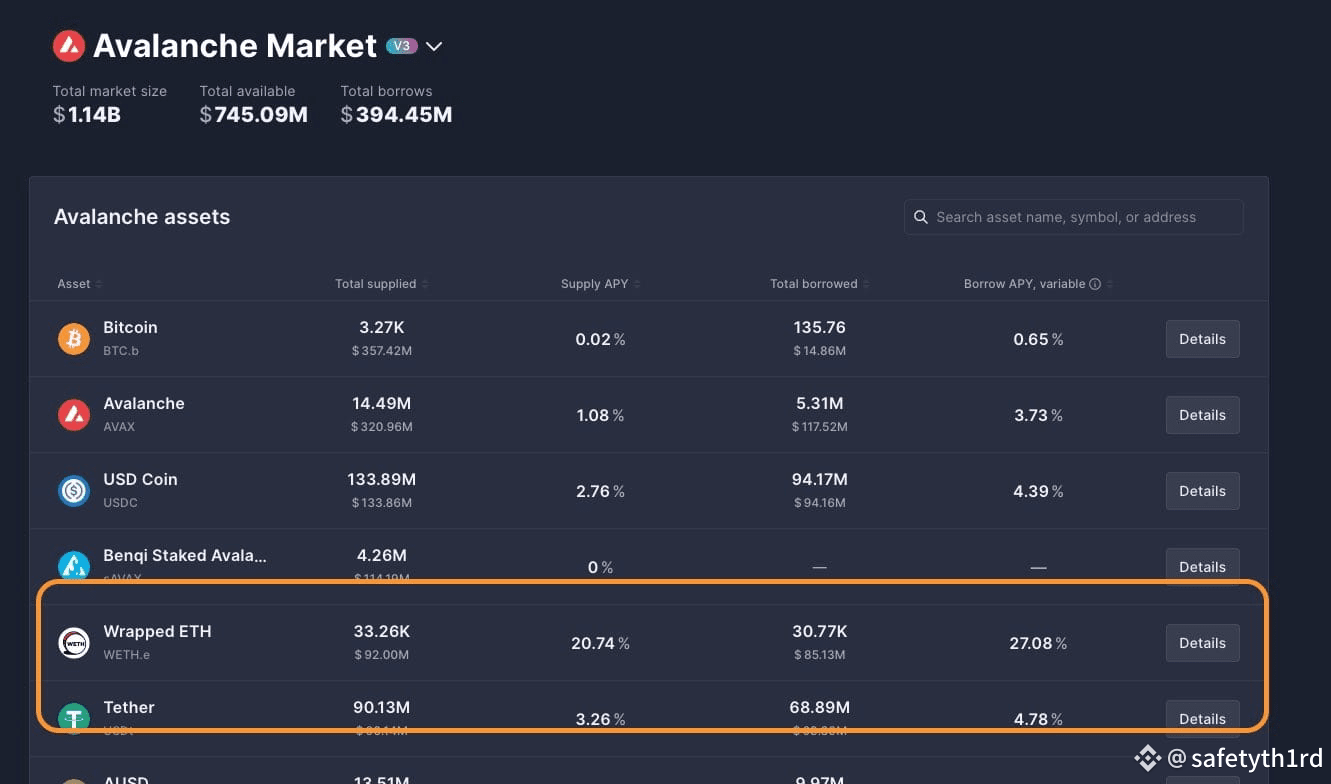The width and height of the screenshot is (1331, 784).
Task: Click the Avalanche Market logo icon
Action: point(69,46)
